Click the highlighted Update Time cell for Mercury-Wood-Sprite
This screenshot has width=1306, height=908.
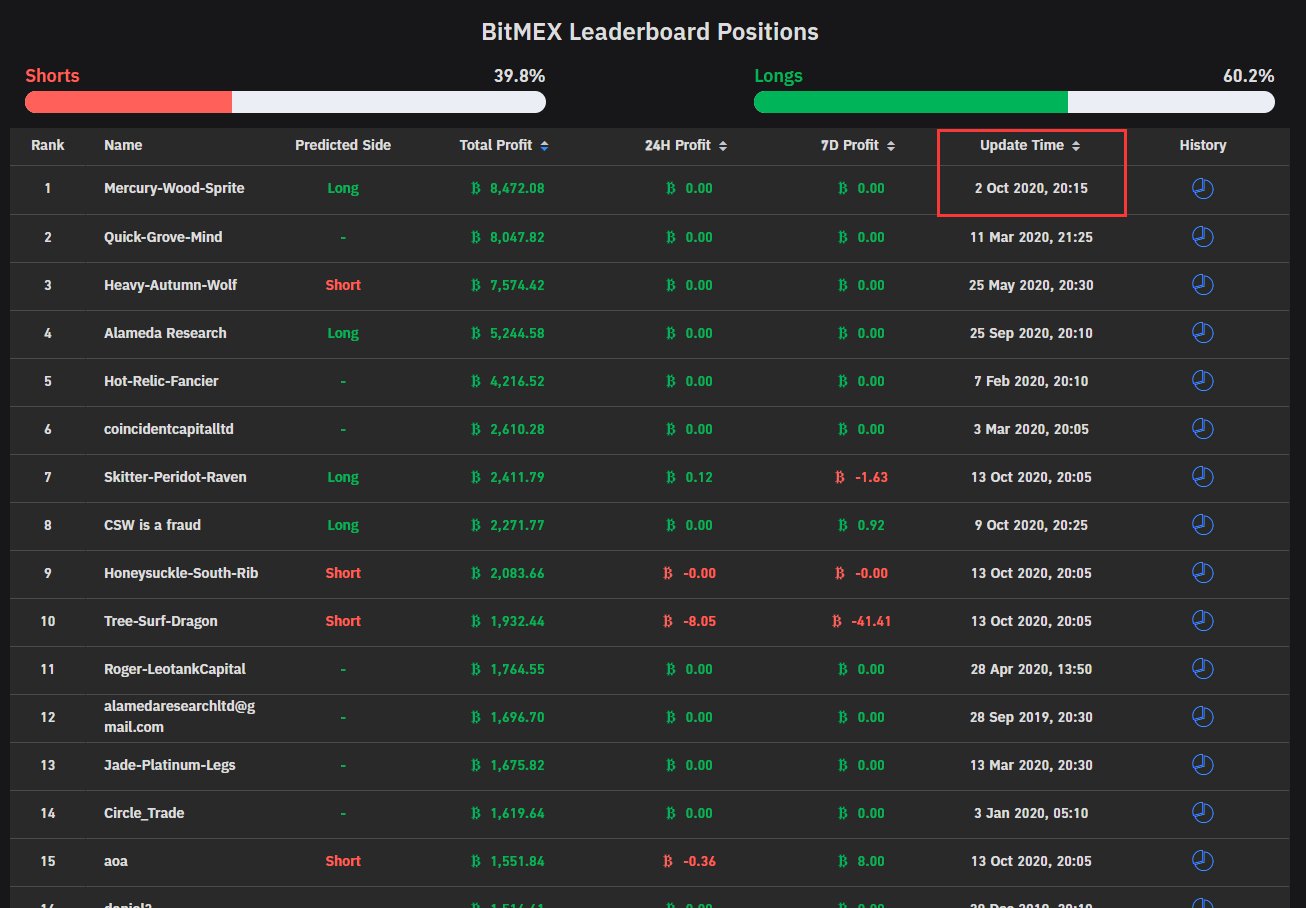[x=1031, y=188]
